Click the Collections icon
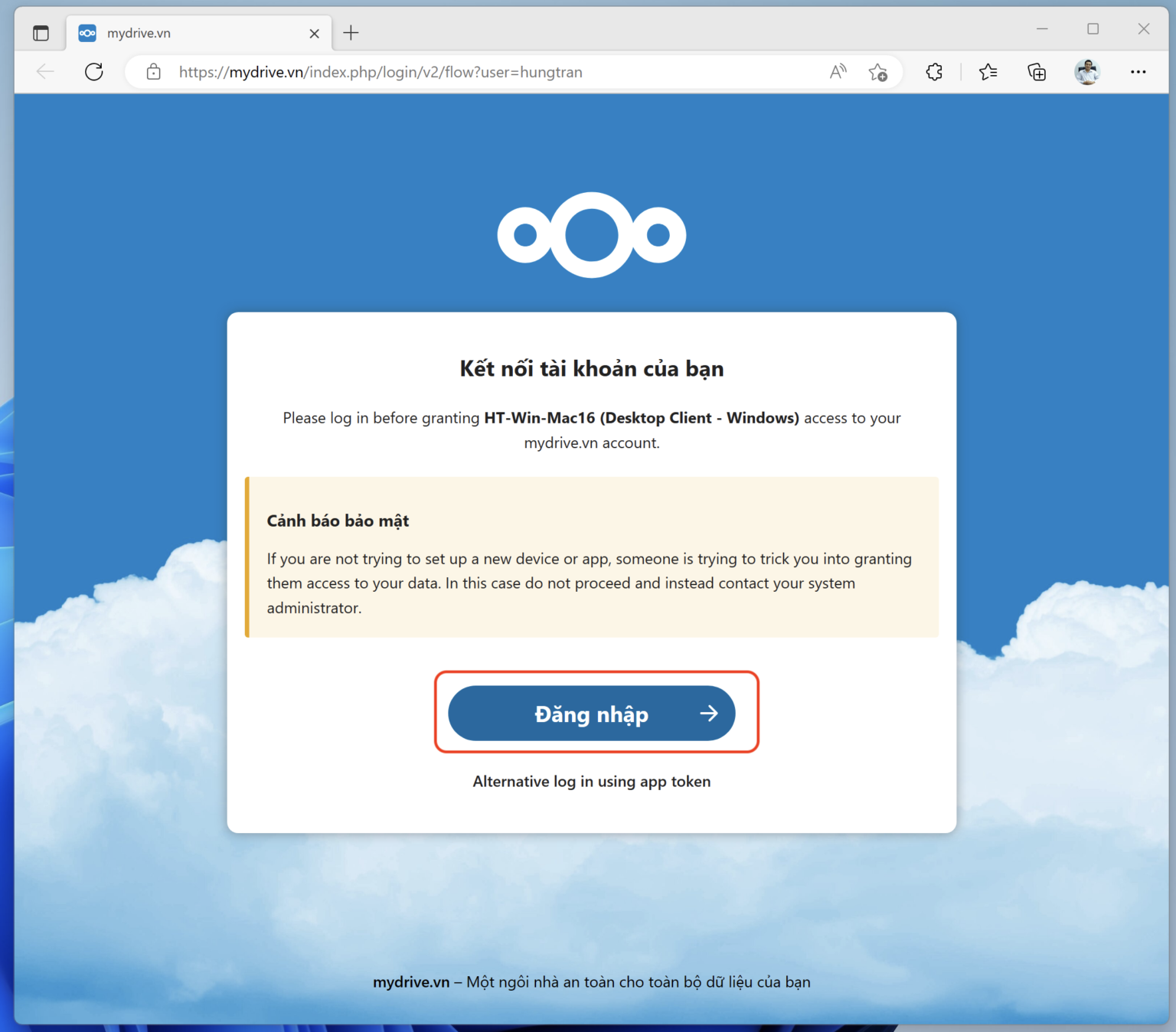The height and width of the screenshot is (1032, 1176). [1037, 72]
